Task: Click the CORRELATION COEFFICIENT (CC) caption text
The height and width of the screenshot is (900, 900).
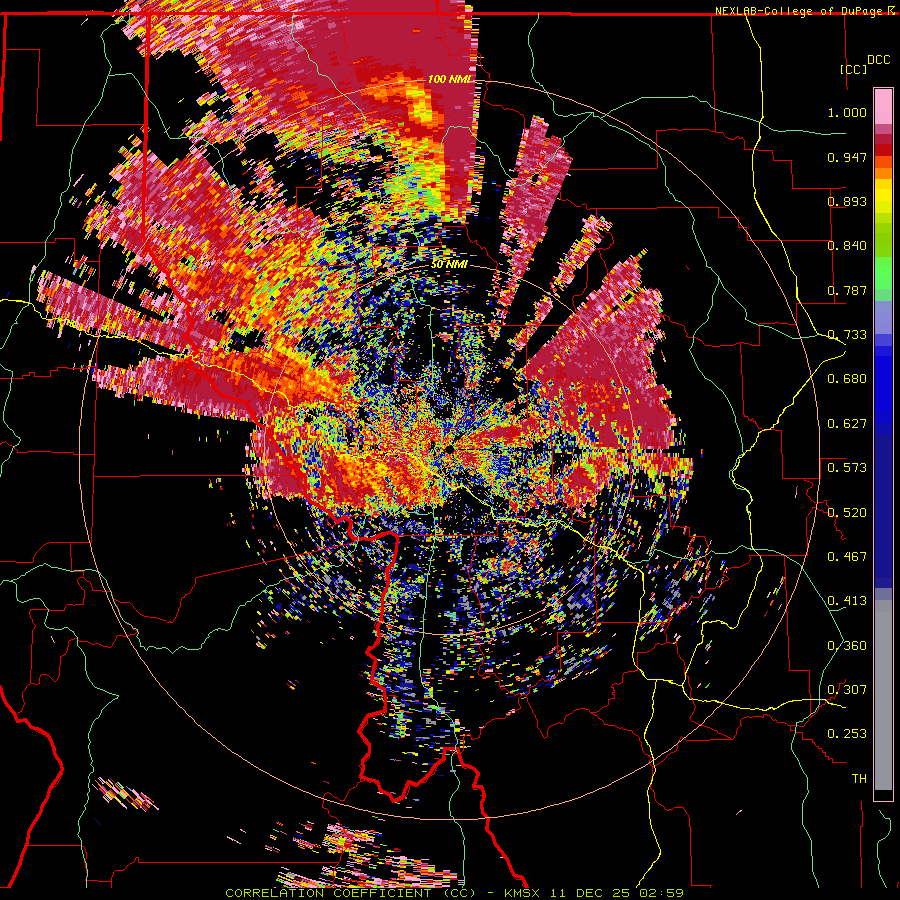Action: 350,893
